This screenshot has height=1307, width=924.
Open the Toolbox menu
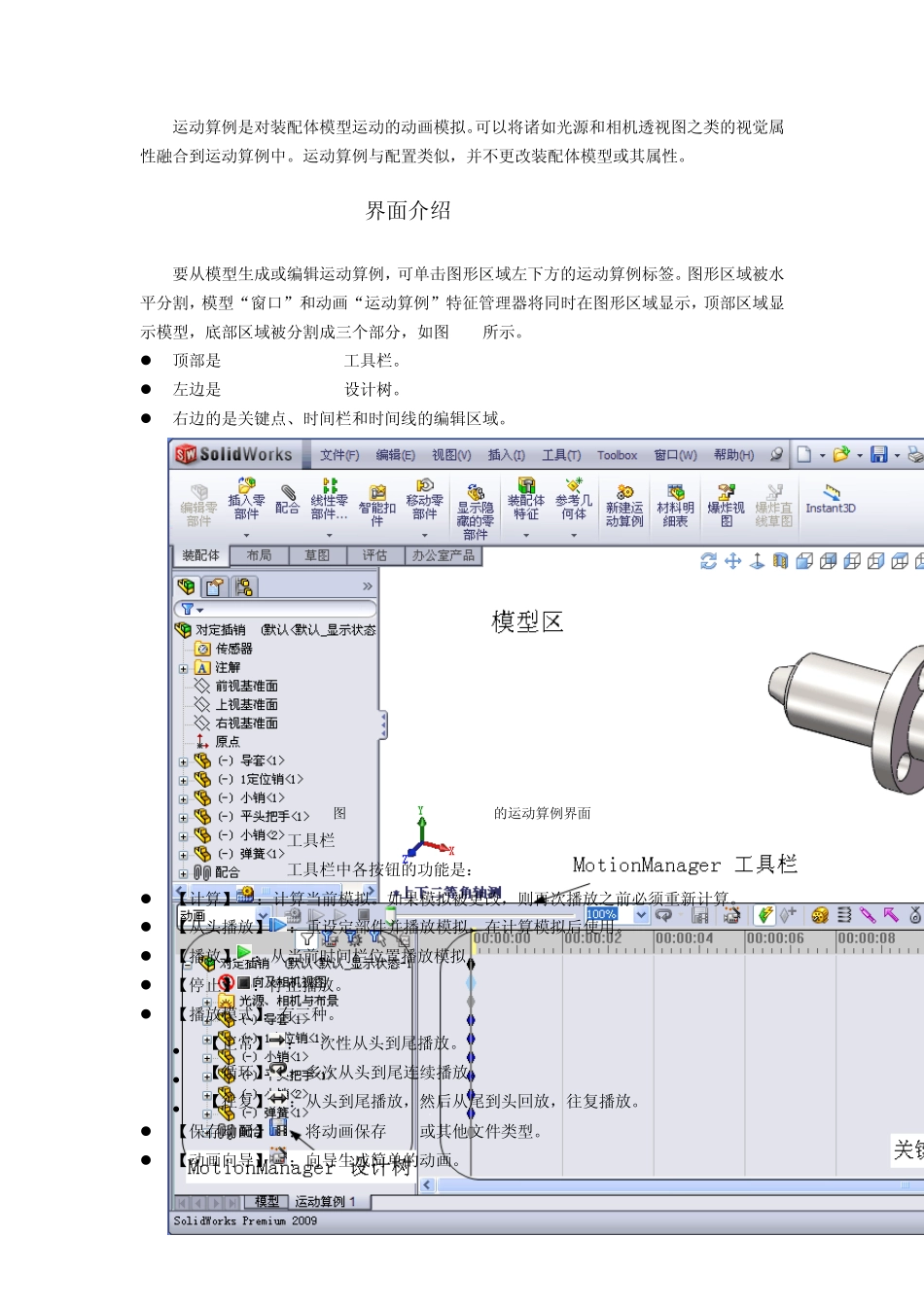point(617,455)
